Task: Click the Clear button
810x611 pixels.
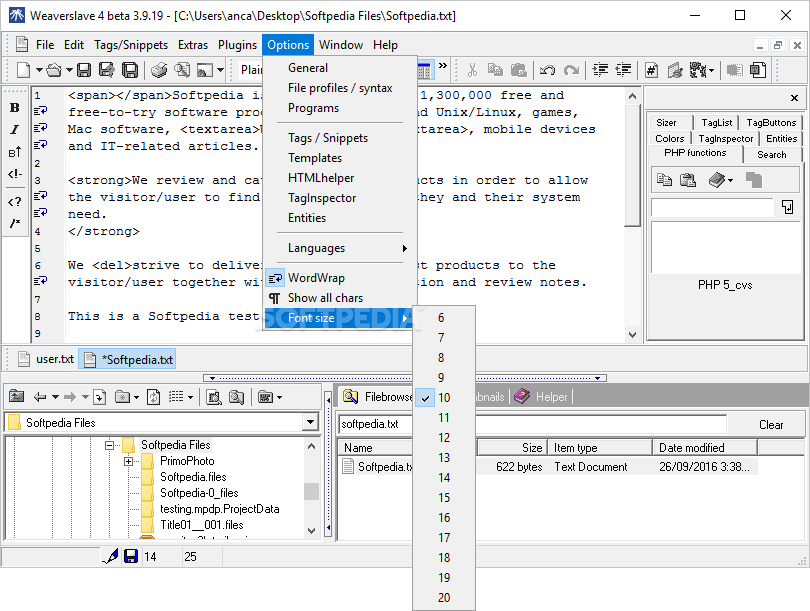Action: (x=771, y=425)
